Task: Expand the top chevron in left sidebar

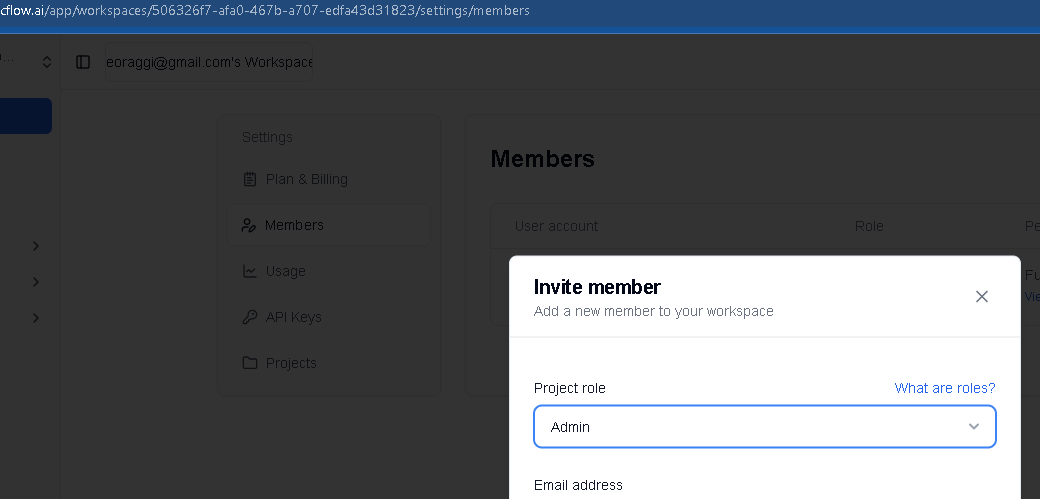Action: 36,246
